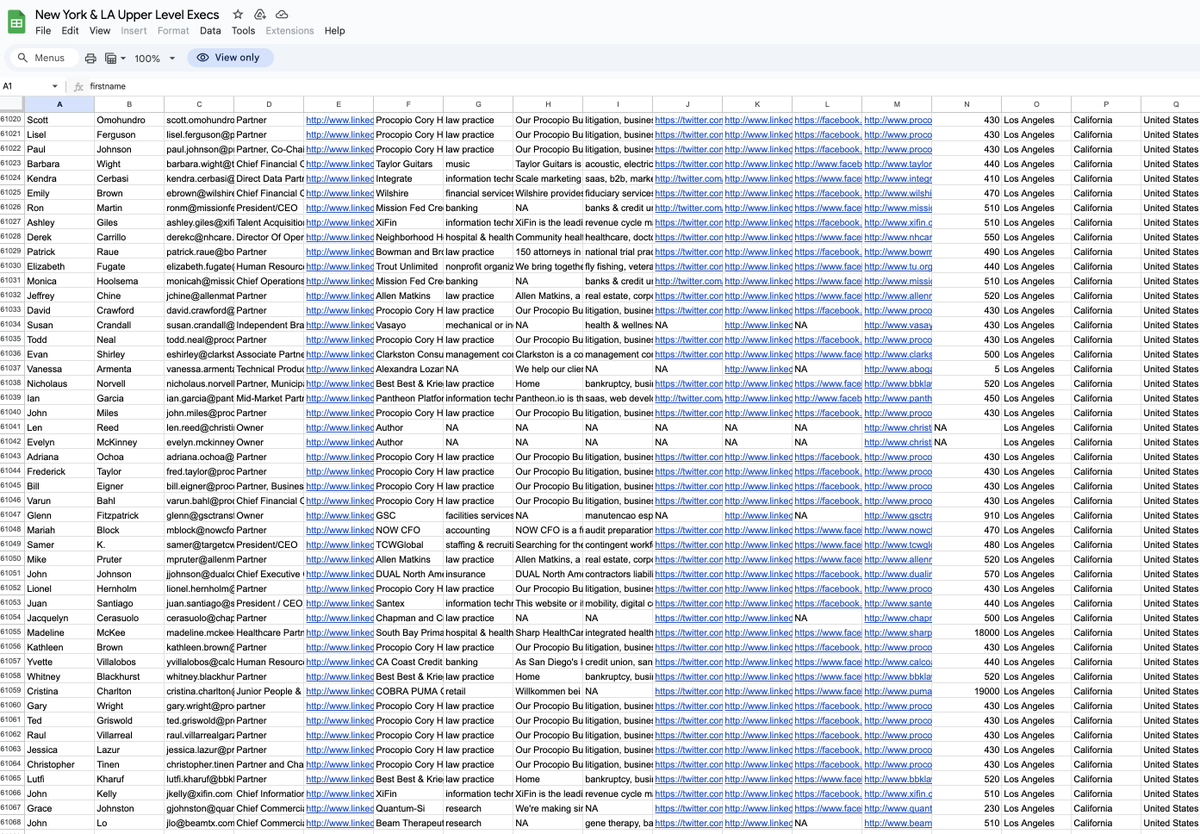Image resolution: width=1200 pixels, height=834 pixels.
Task: Click the print icon in toolbar
Action: [91, 58]
